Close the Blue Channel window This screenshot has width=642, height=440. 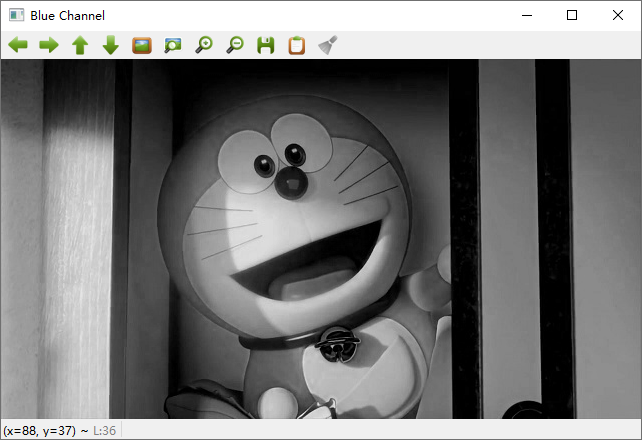618,15
